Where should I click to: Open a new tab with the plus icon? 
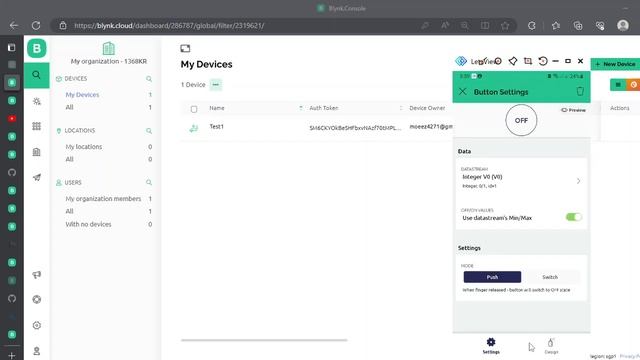(x=12, y=356)
